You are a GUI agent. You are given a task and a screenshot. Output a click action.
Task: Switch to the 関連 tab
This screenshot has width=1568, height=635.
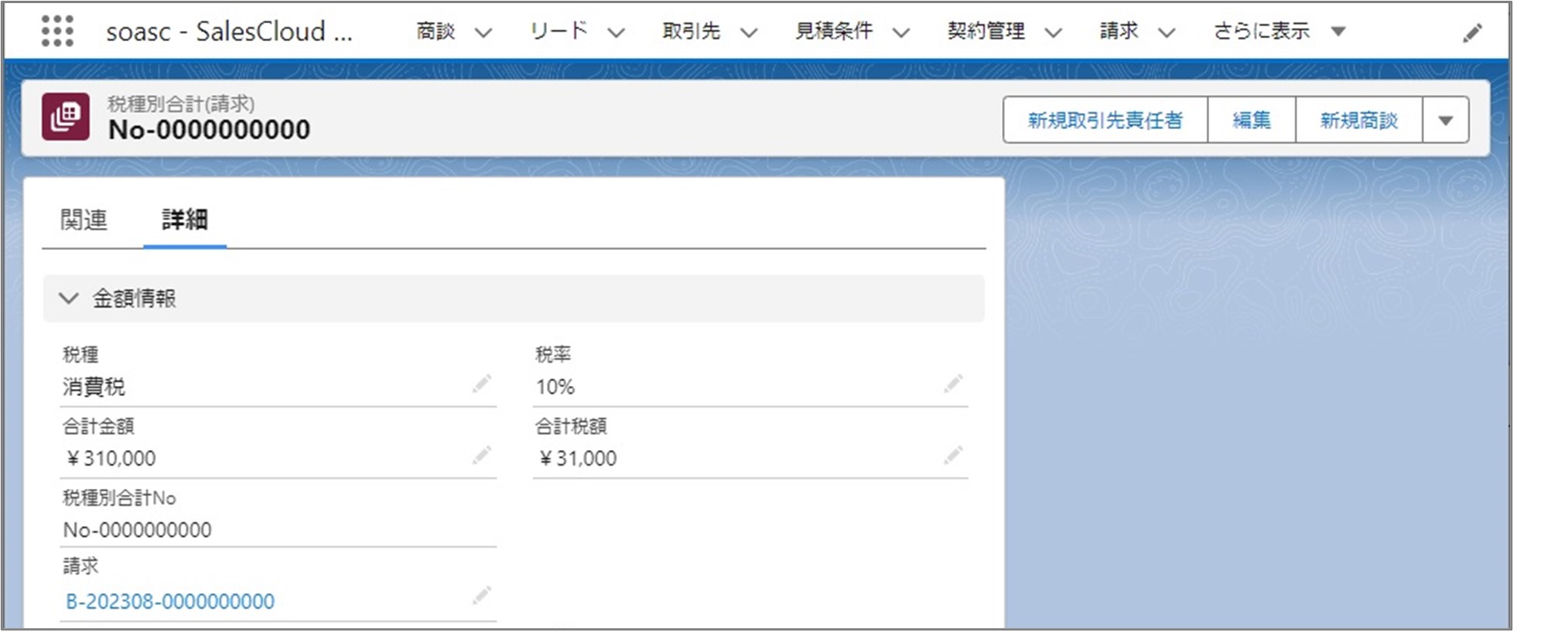[x=84, y=220]
